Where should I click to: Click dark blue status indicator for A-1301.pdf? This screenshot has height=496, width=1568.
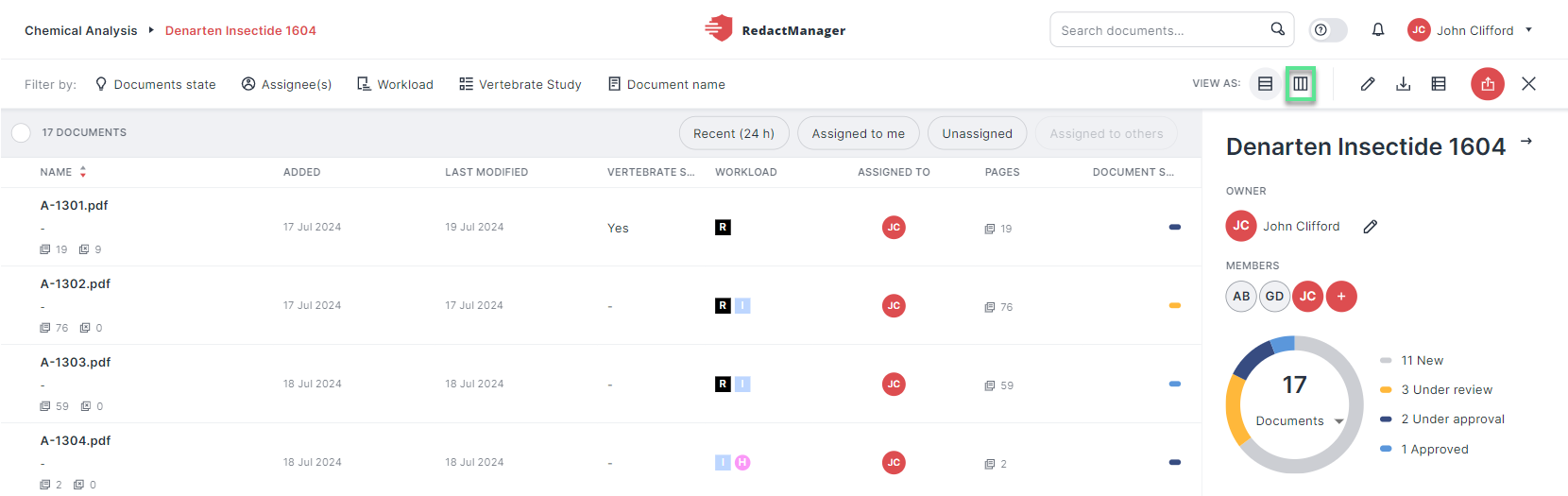pos(1175,227)
